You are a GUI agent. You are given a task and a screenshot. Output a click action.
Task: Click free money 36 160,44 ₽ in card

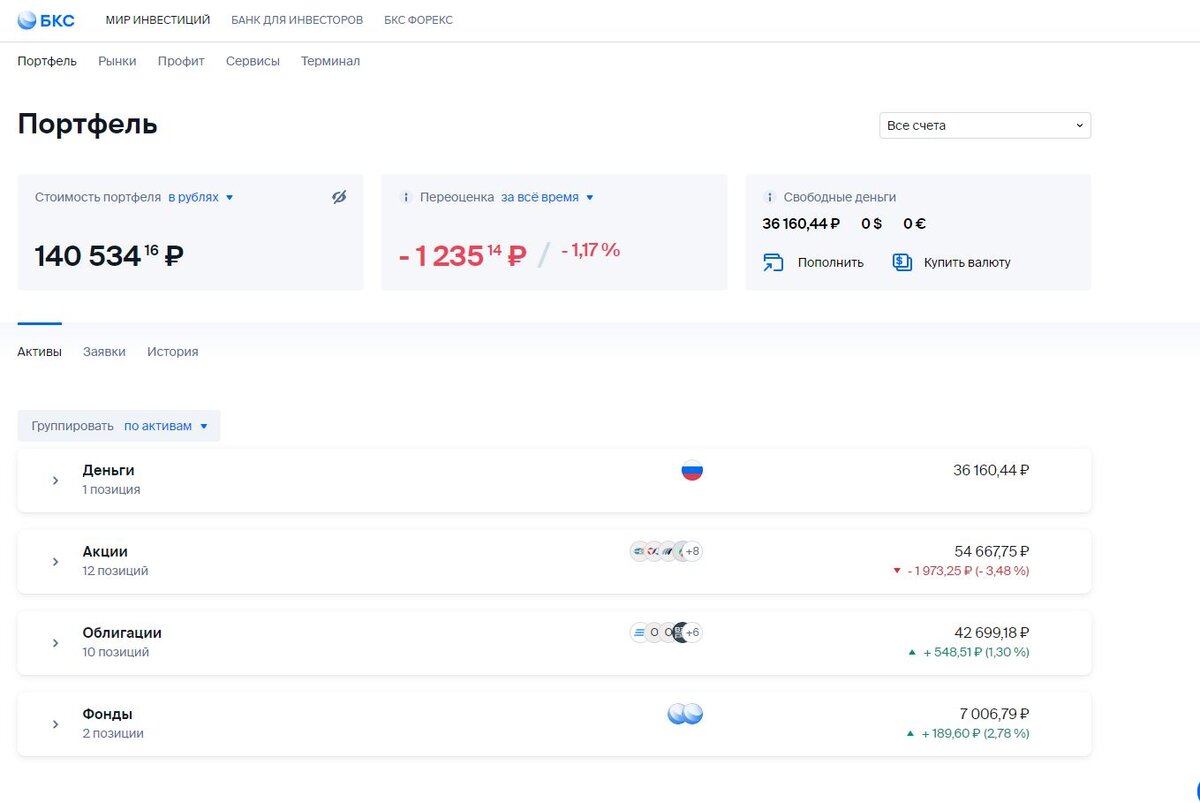coord(801,224)
